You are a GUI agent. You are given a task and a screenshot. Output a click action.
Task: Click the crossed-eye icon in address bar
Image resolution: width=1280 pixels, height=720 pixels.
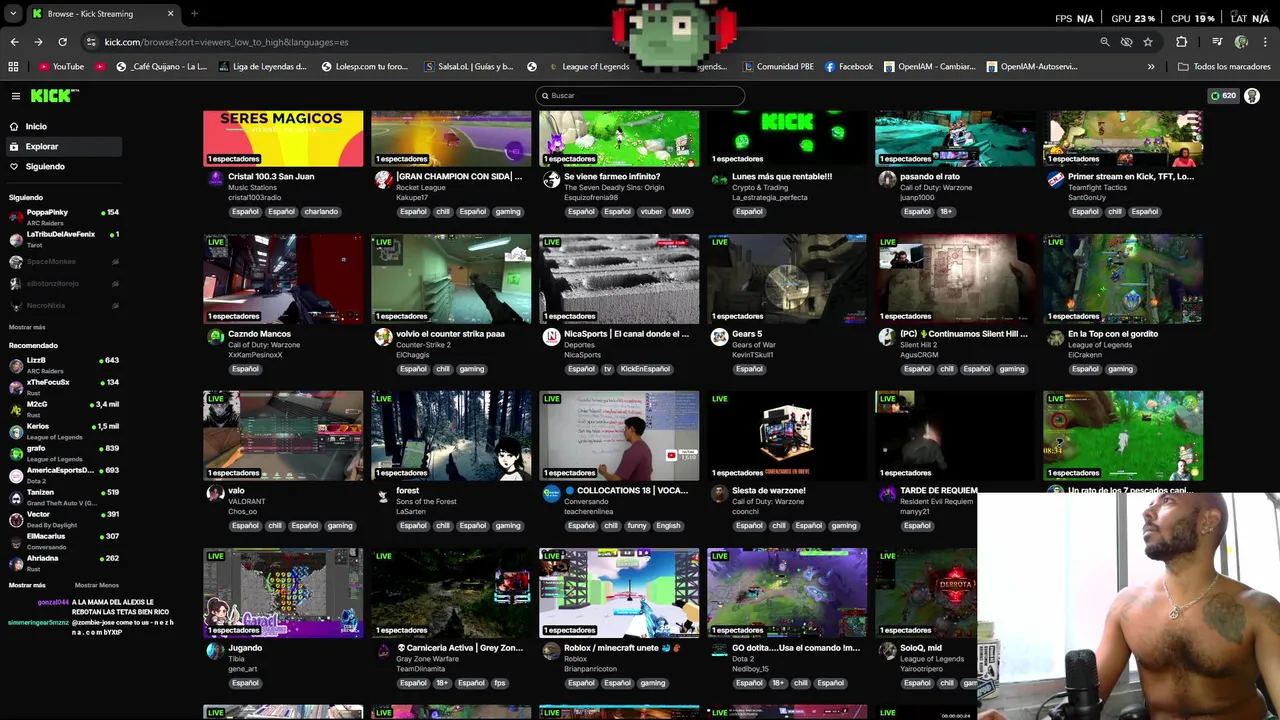click(1126, 42)
